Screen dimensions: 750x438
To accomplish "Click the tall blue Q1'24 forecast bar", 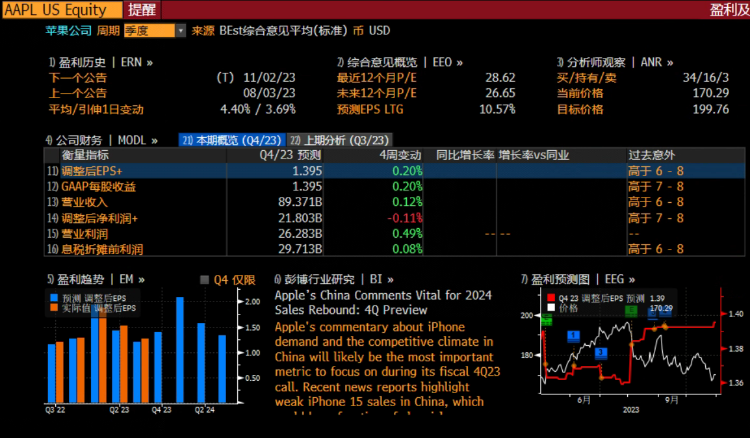I will coord(180,350).
